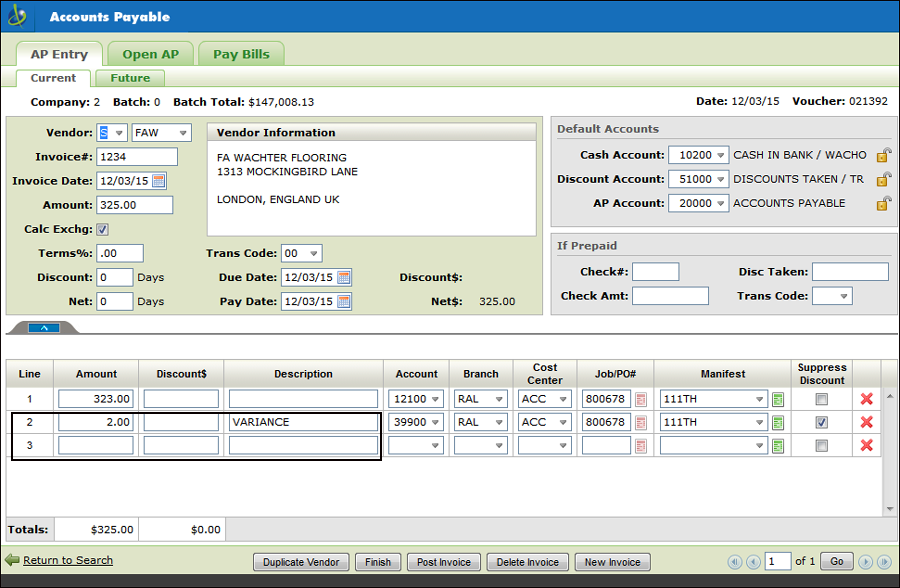Click green manifest icon on line 1
900x588 pixels.
(778, 399)
